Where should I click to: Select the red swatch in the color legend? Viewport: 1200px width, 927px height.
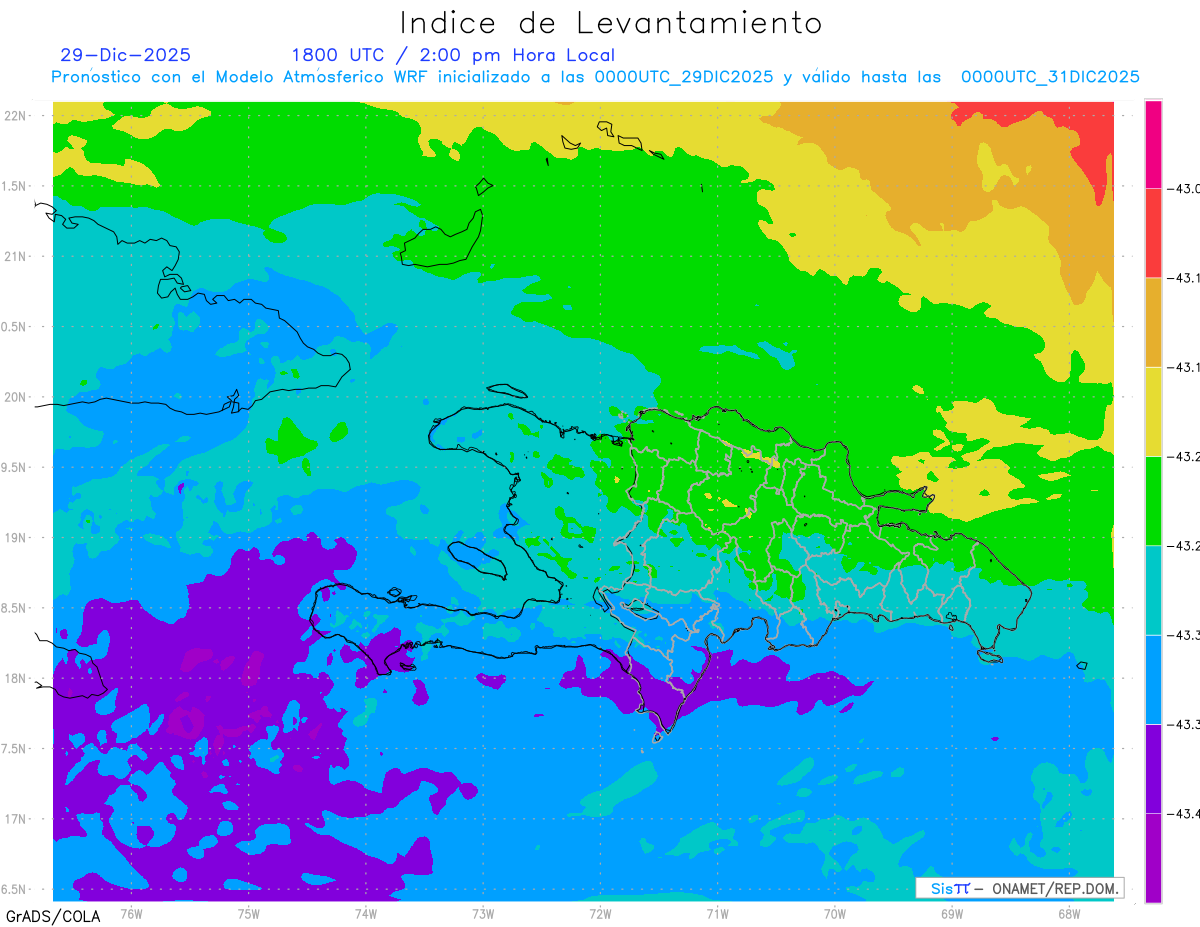tap(1153, 233)
